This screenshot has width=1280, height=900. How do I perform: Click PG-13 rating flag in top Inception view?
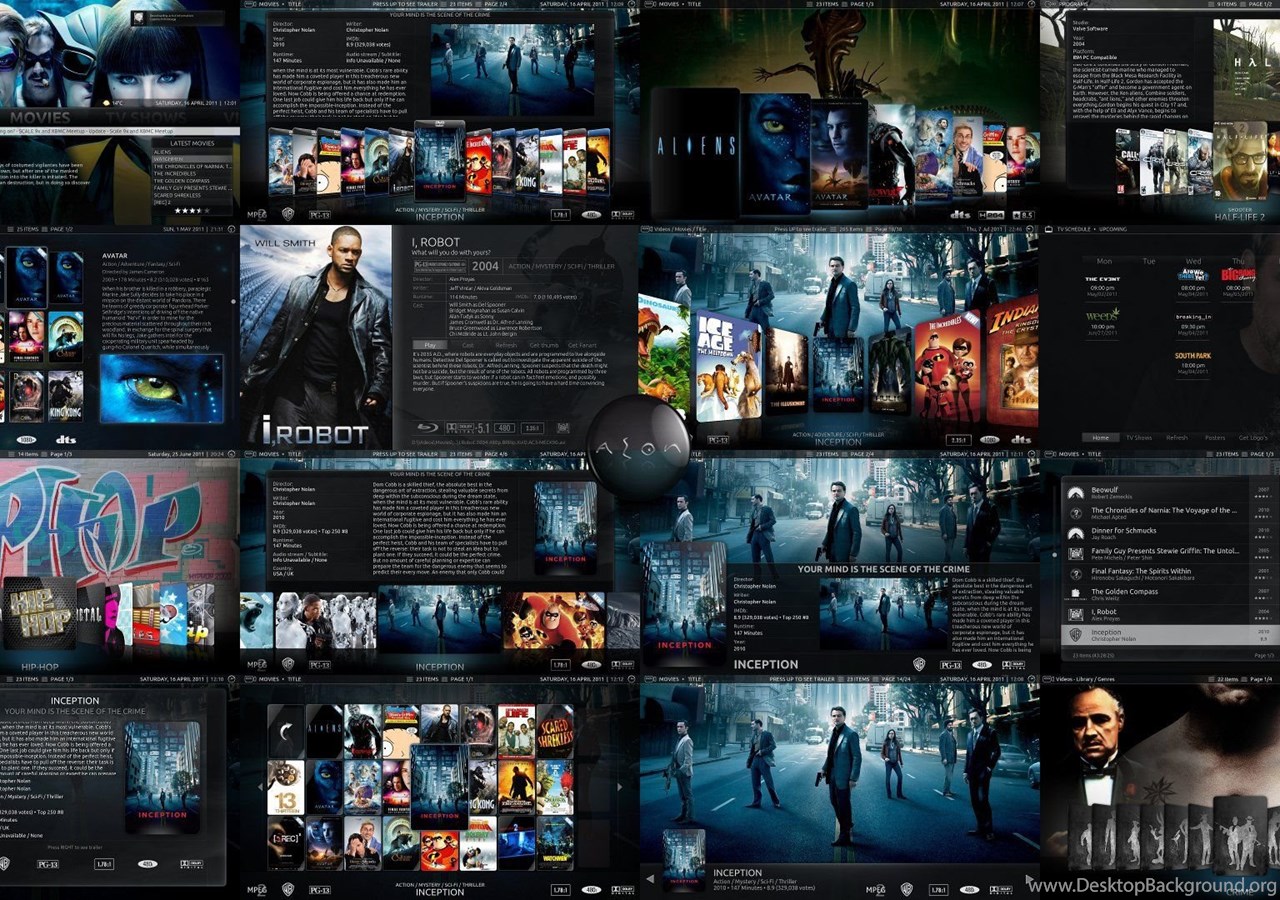(320, 215)
